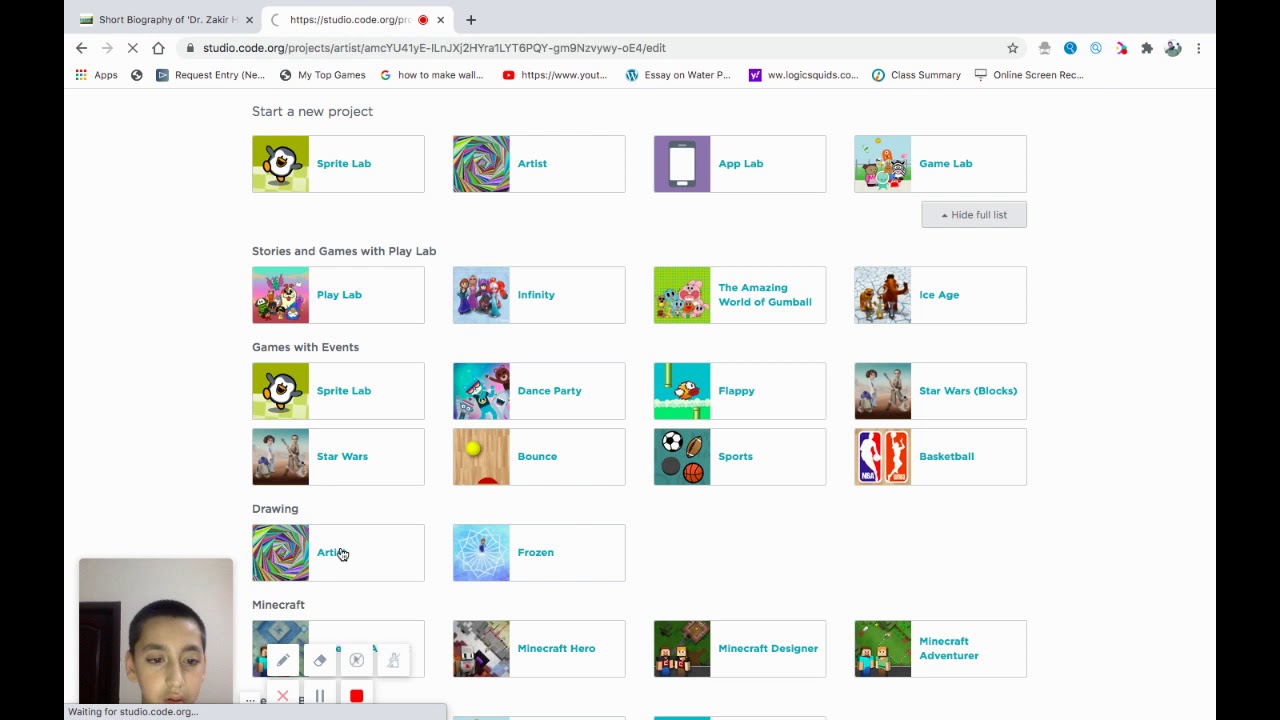Open the YouTube bookmark
Screen dimensions: 1280x720
[x=555, y=75]
